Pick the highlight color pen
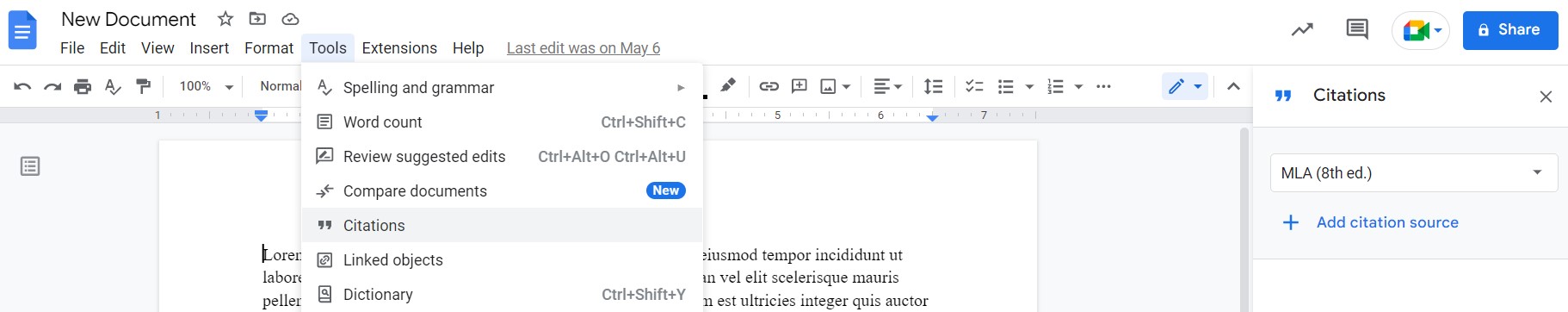1568x312 pixels. 728,85
